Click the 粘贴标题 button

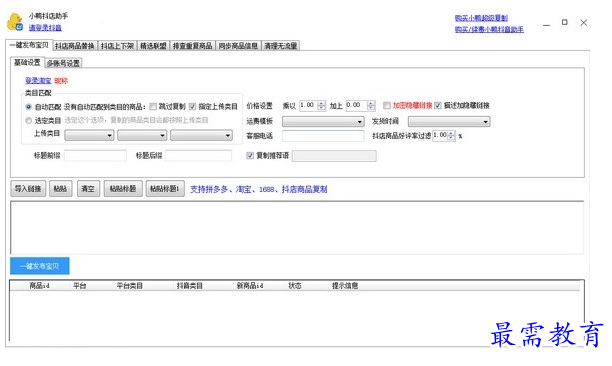click(x=123, y=189)
